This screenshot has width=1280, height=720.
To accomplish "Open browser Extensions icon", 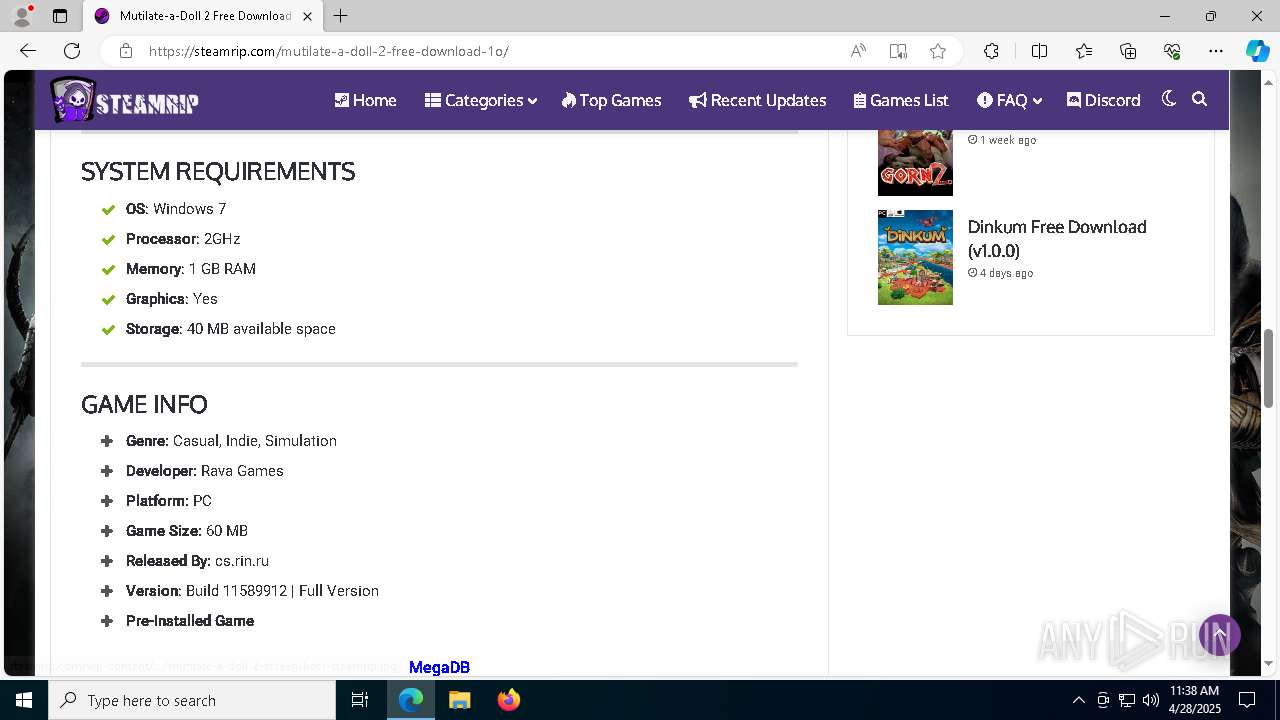I will [991, 51].
